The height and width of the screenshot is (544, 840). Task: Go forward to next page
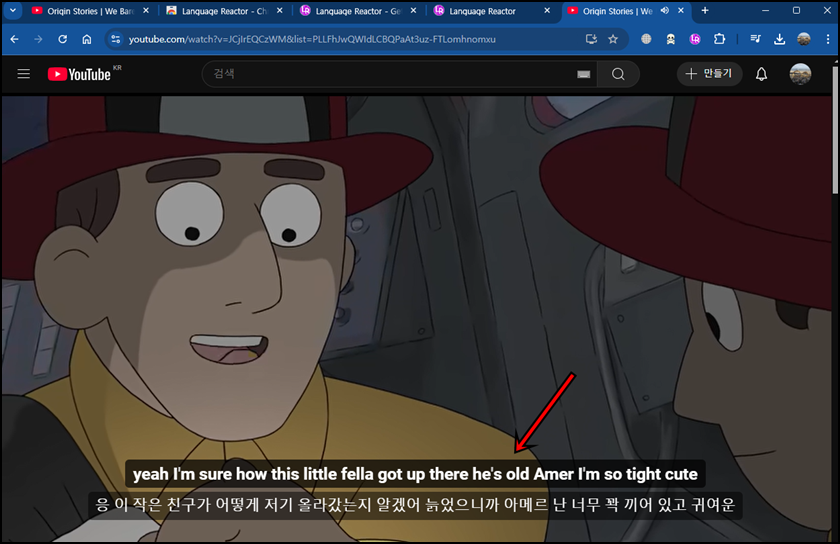[x=38, y=39]
